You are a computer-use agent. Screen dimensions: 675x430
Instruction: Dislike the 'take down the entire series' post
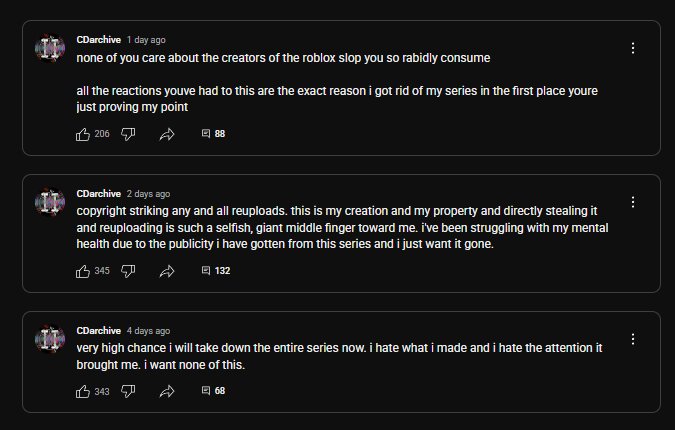coord(128,391)
